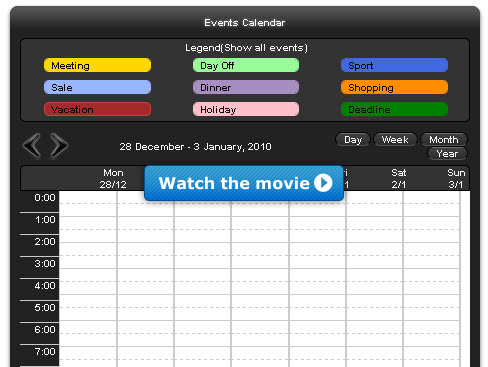
Task: Switch to the Year view
Action: coord(447,154)
